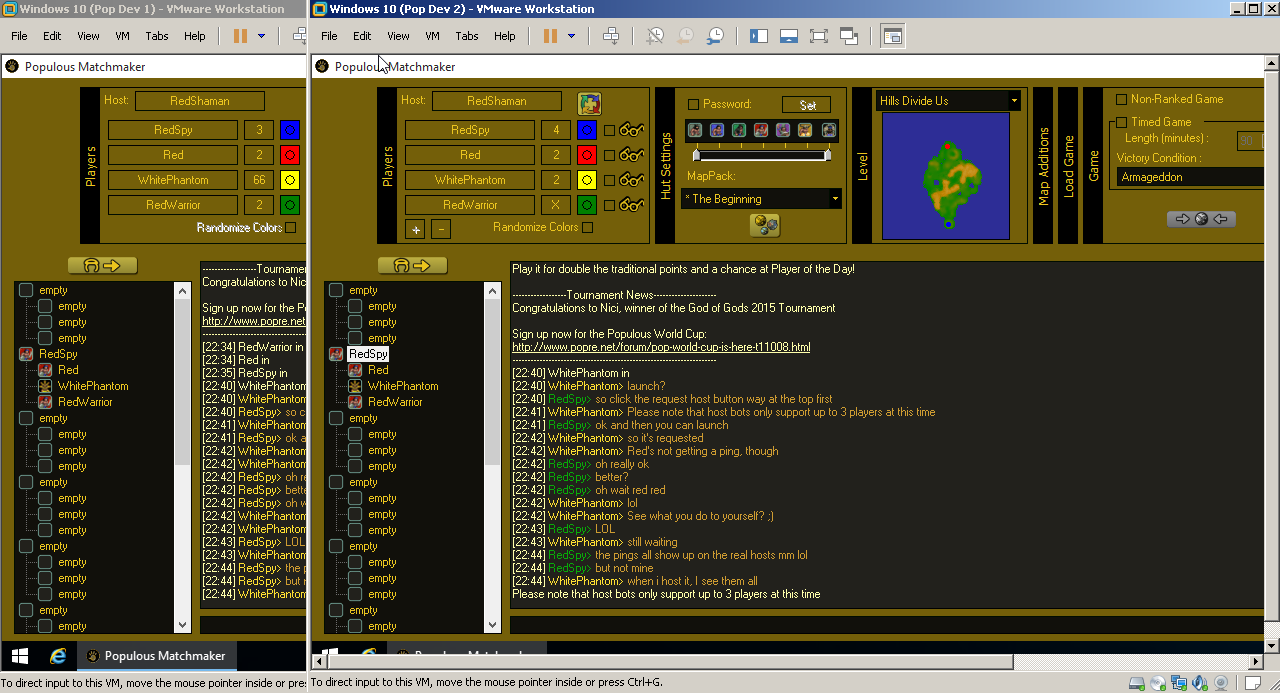1280x693 pixels.
Task: Click the glasses icon next to RedSpy
Action: point(631,130)
